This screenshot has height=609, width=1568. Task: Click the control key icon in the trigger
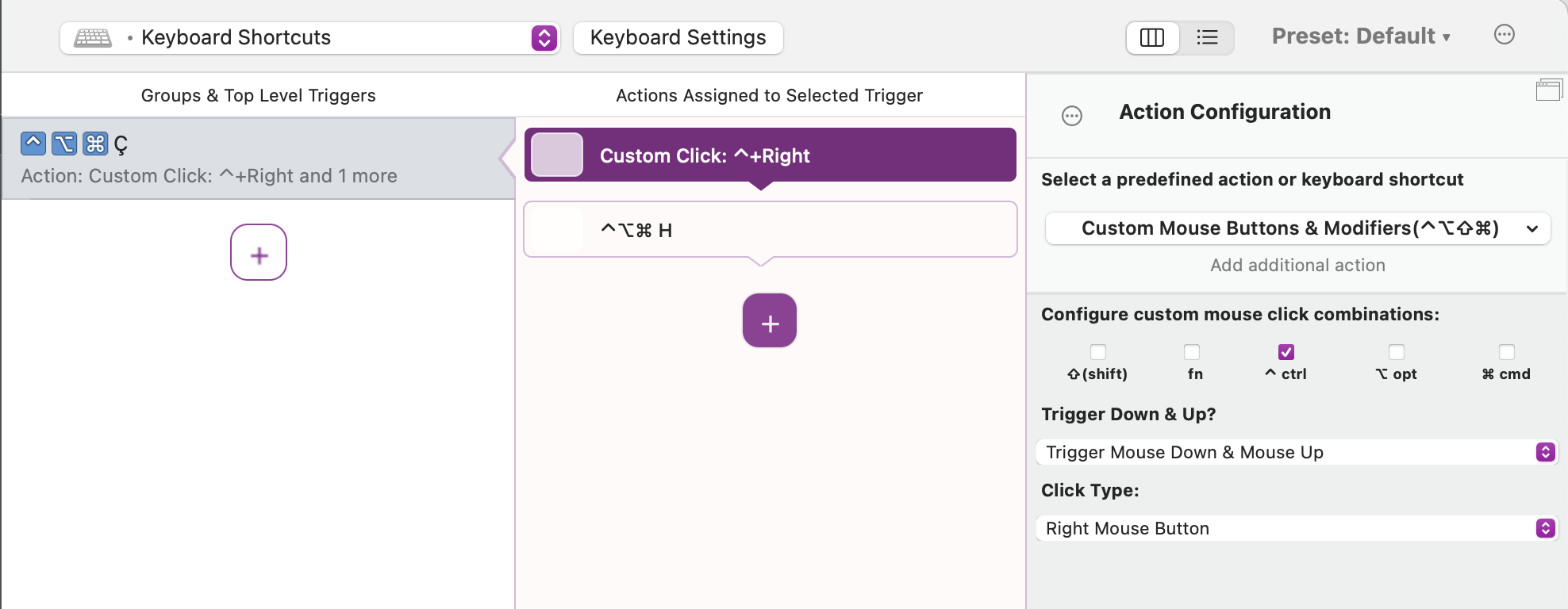[33, 144]
